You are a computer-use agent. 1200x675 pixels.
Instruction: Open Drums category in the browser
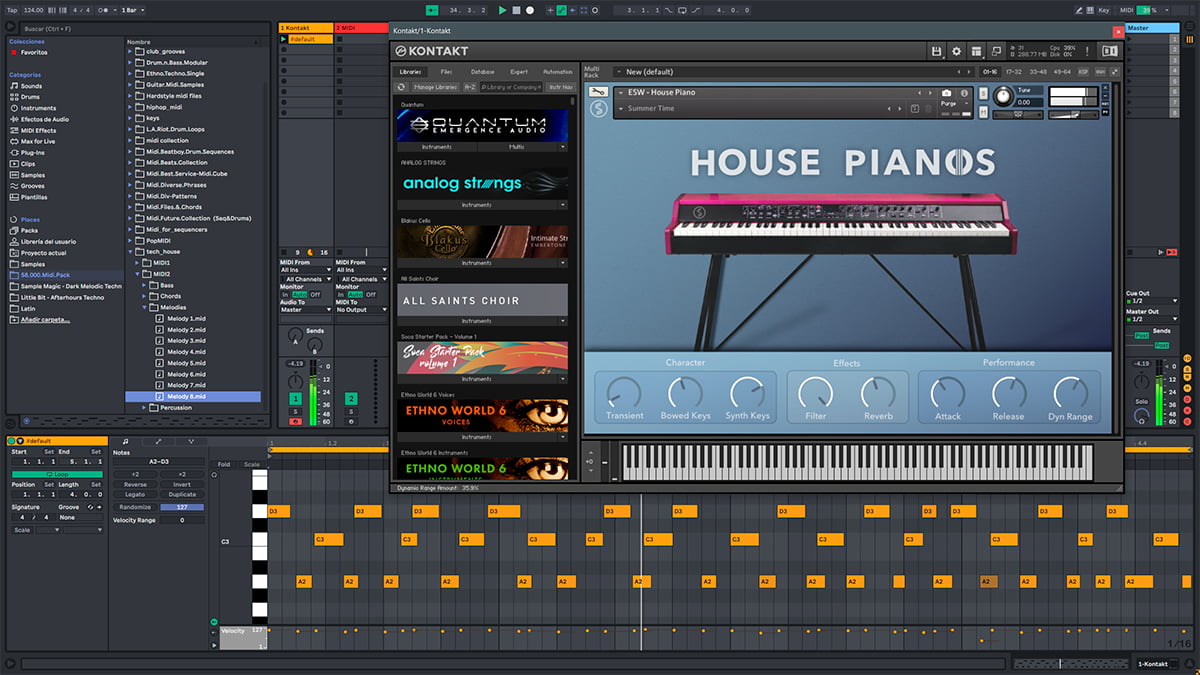pyautogui.click(x=31, y=97)
